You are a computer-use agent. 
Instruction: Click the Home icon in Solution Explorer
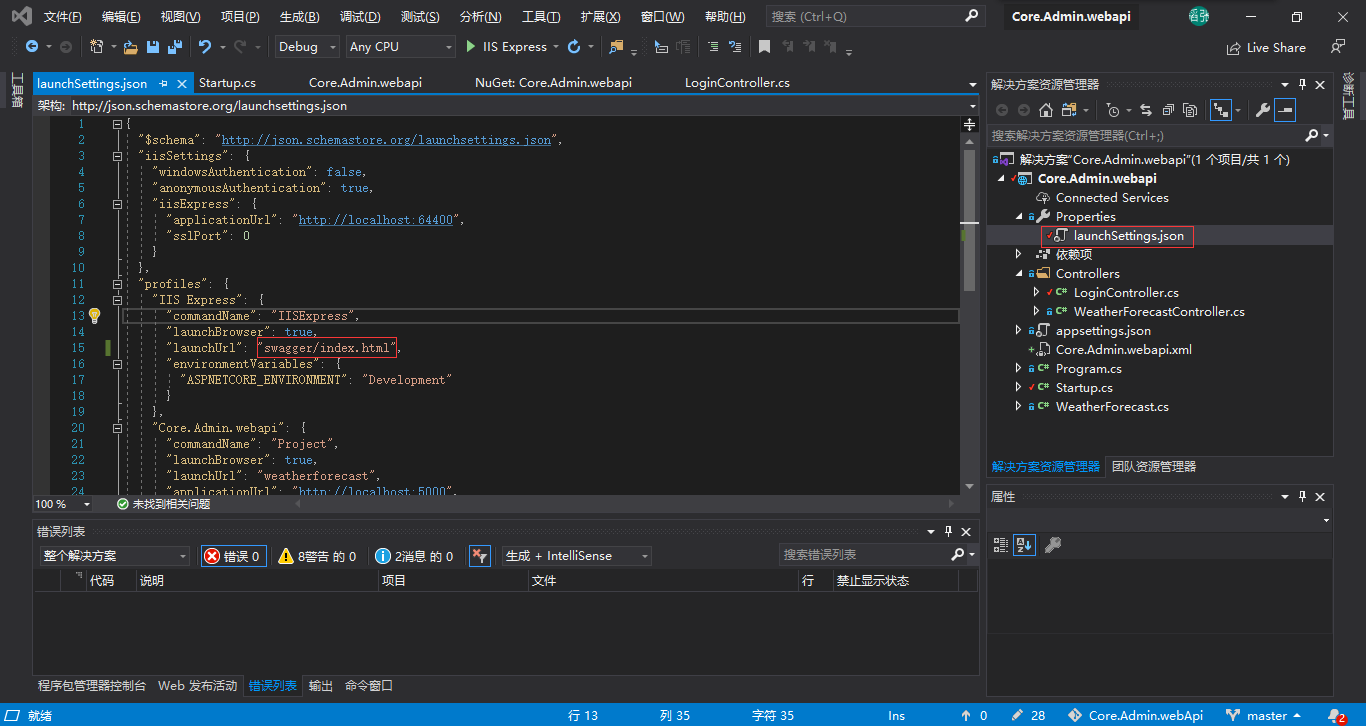1045,110
